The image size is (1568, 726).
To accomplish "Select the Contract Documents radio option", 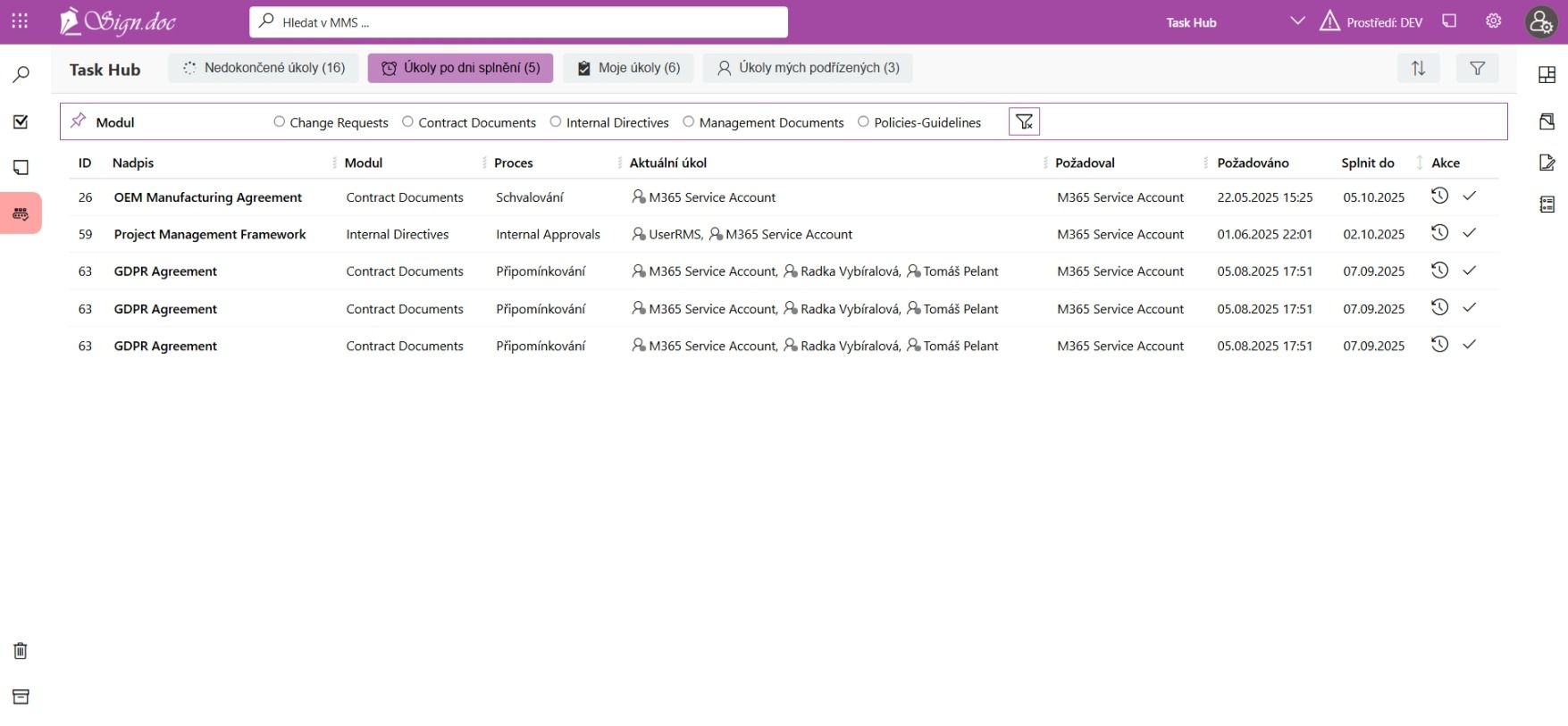I will pyautogui.click(x=408, y=122).
